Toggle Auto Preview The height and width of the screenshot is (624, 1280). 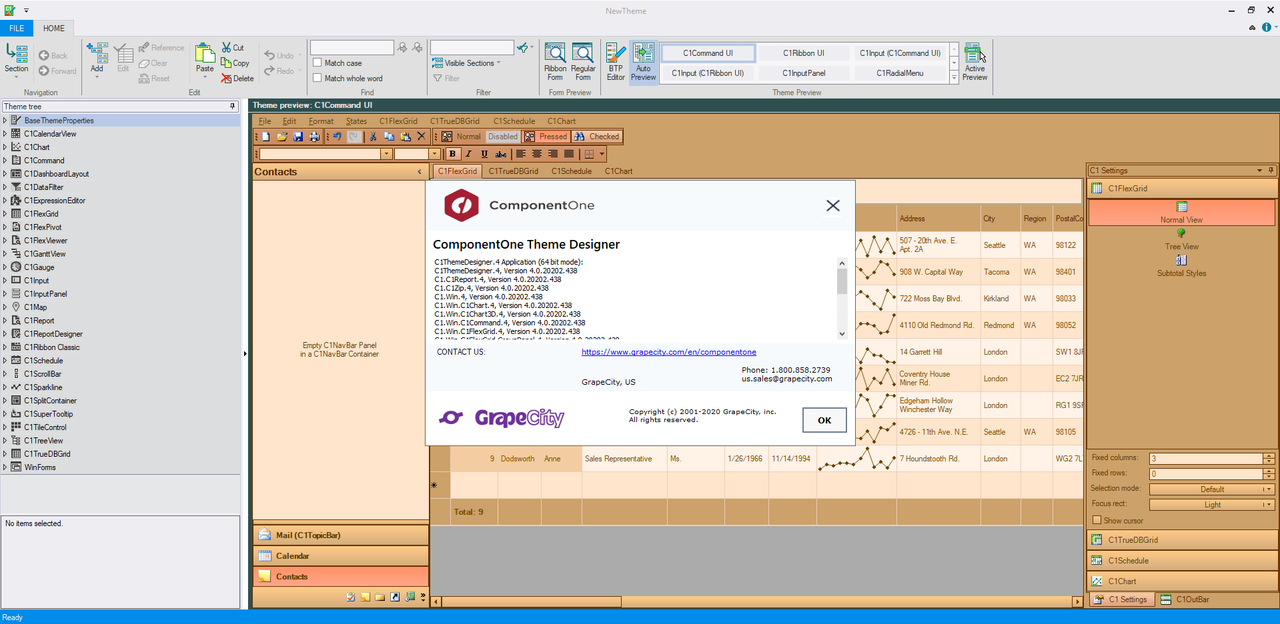coord(644,62)
